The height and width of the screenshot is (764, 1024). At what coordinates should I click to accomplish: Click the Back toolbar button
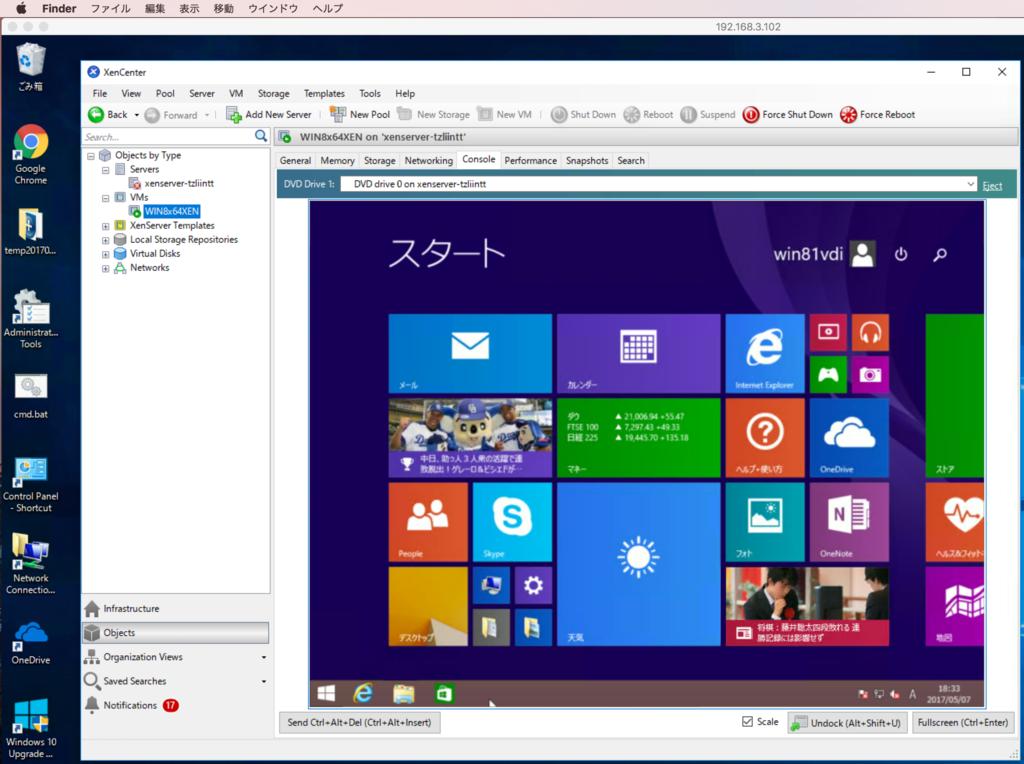(108, 114)
